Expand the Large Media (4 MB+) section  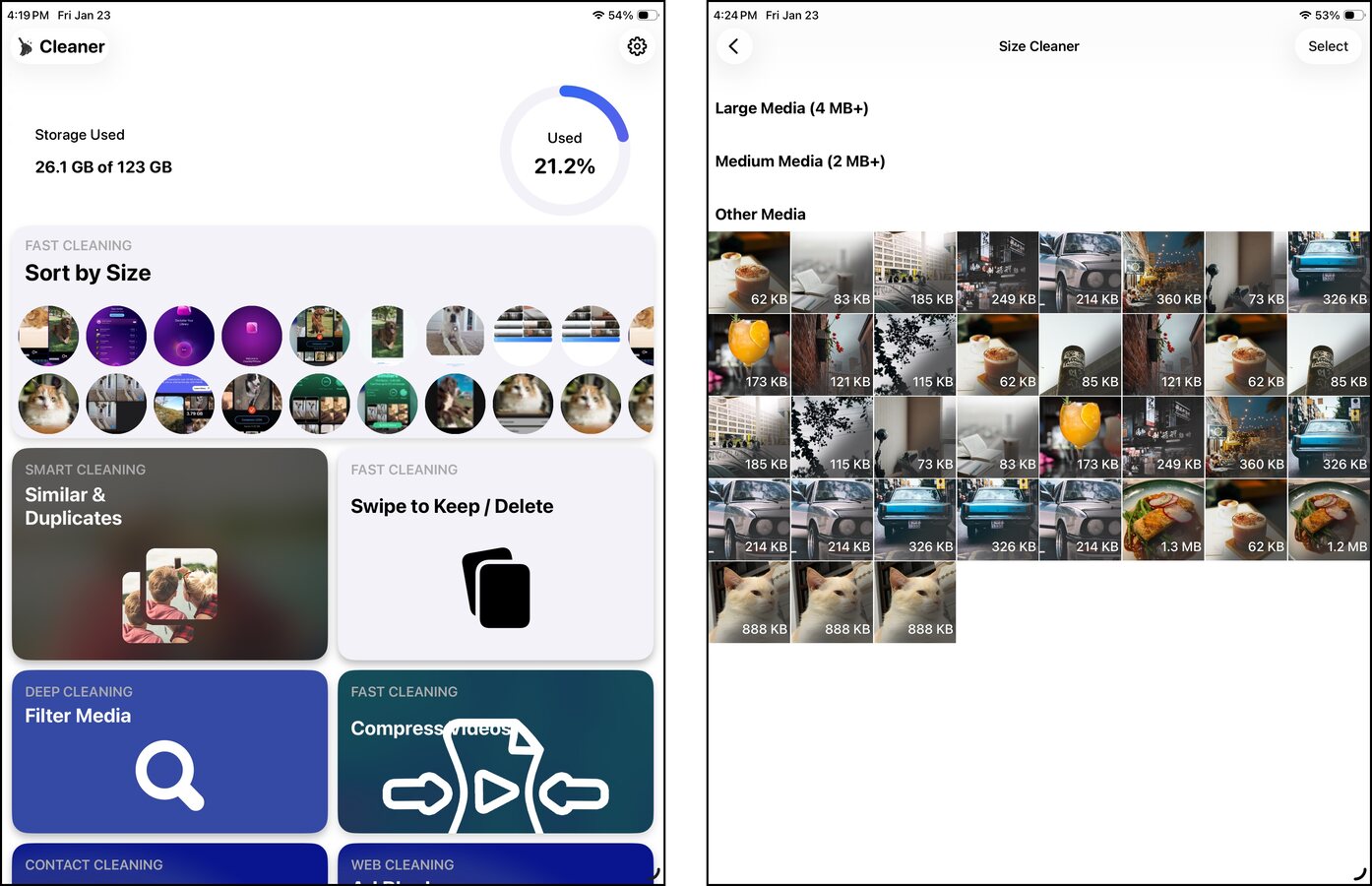[791, 108]
